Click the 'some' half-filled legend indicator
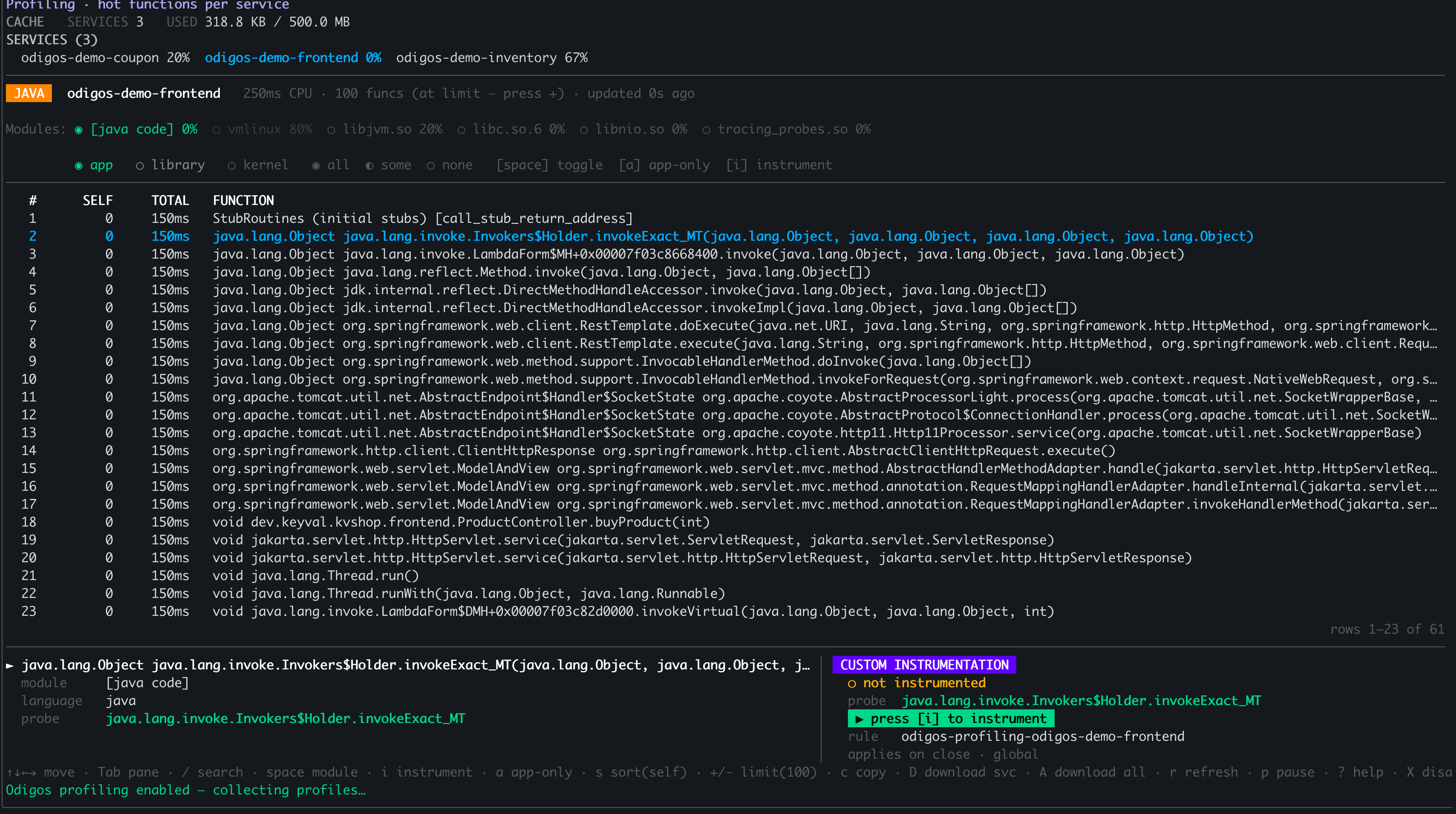Image resolution: width=1456 pixels, height=814 pixels. [x=388, y=165]
